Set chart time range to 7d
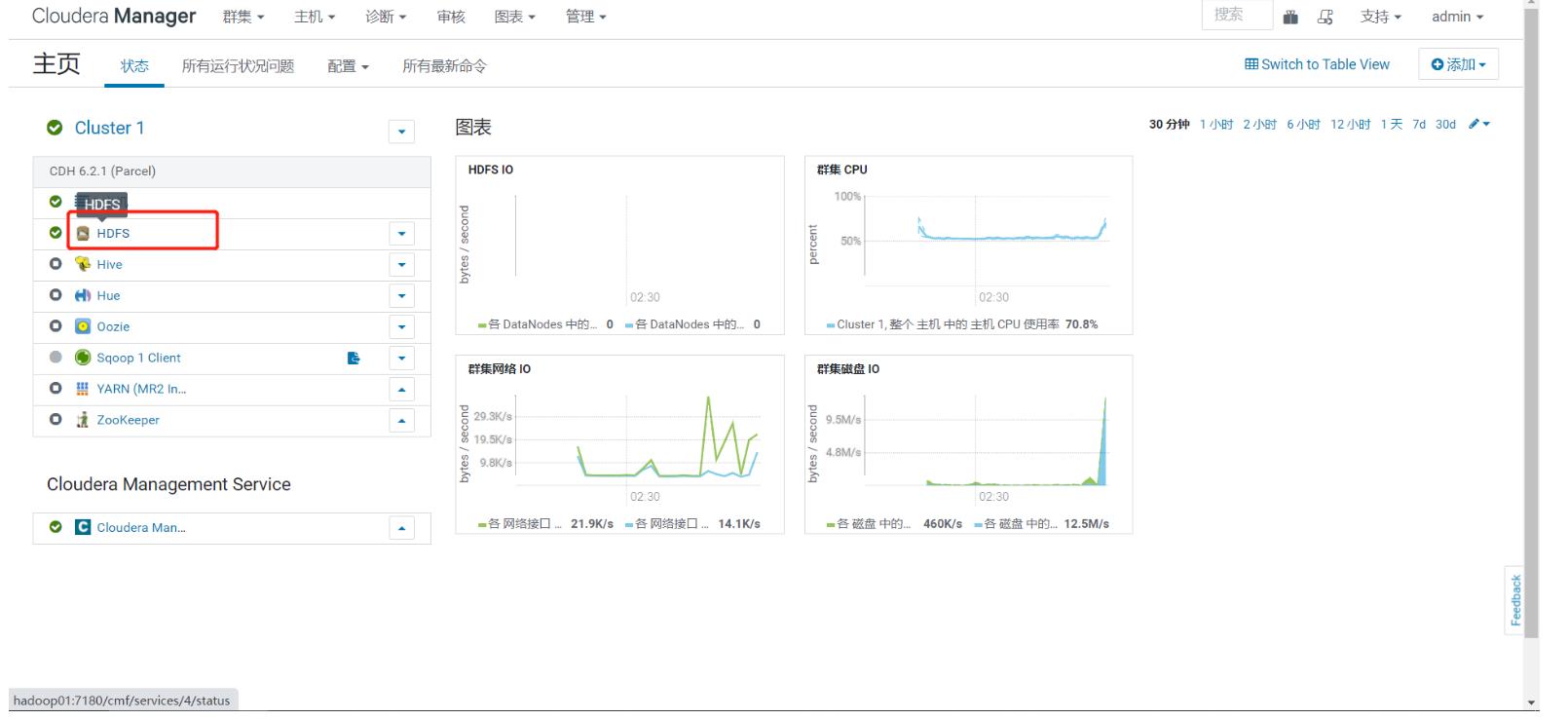The width and height of the screenshot is (1568, 720). click(x=1419, y=124)
